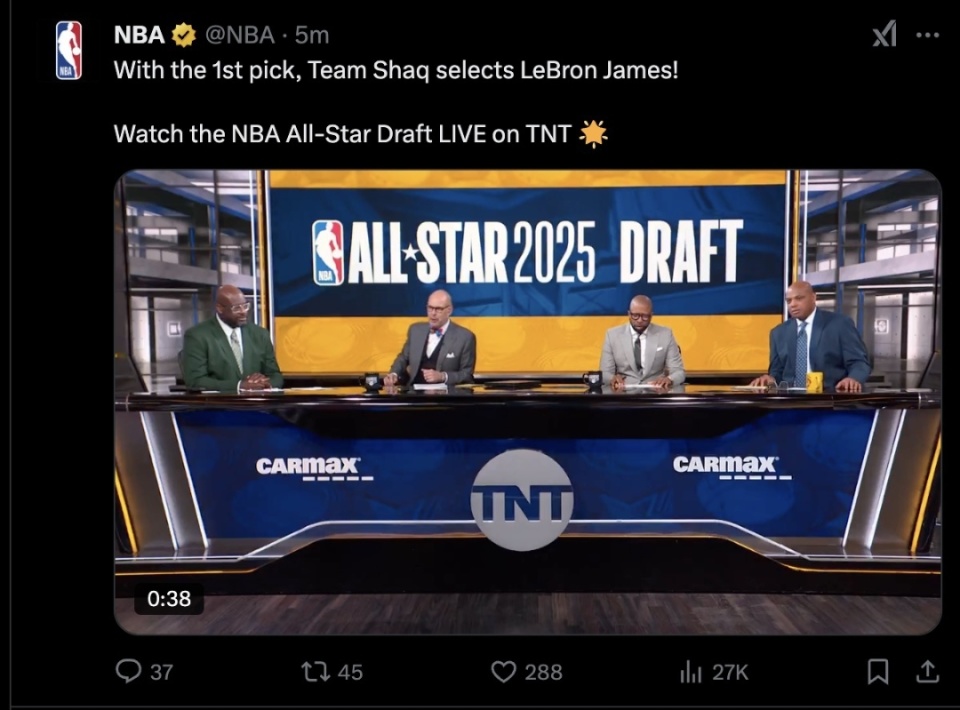Viewport: 960px width, 710px height.
Task: Click the Grok icon on the post
Action: coord(885,34)
